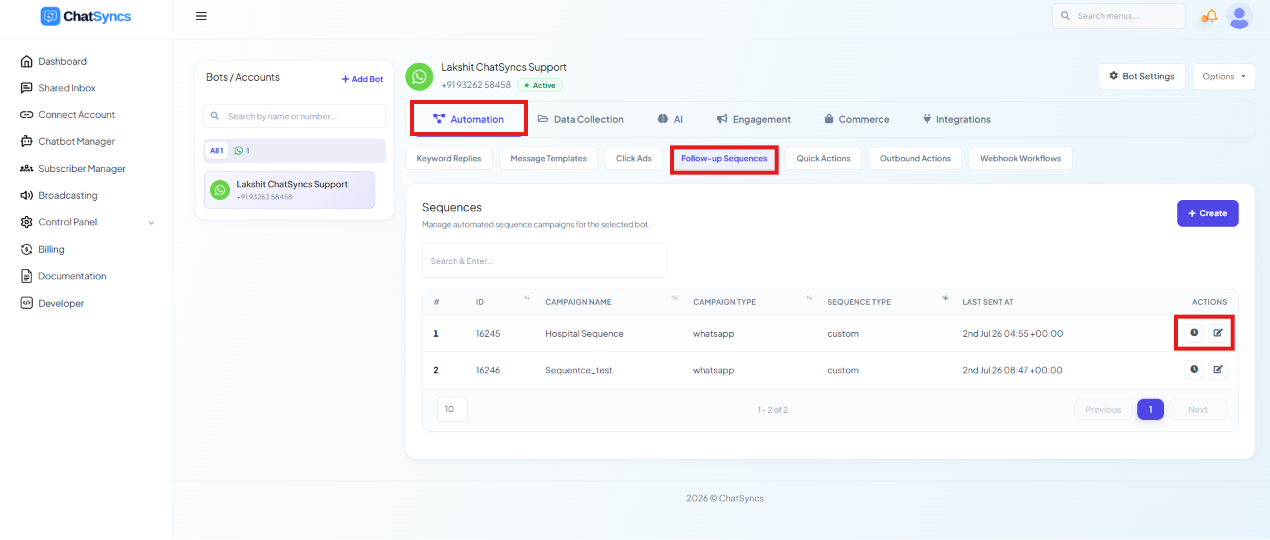This screenshot has height=540, width=1270.
Task: Switch to the Data Collection tab
Action: coord(580,119)
